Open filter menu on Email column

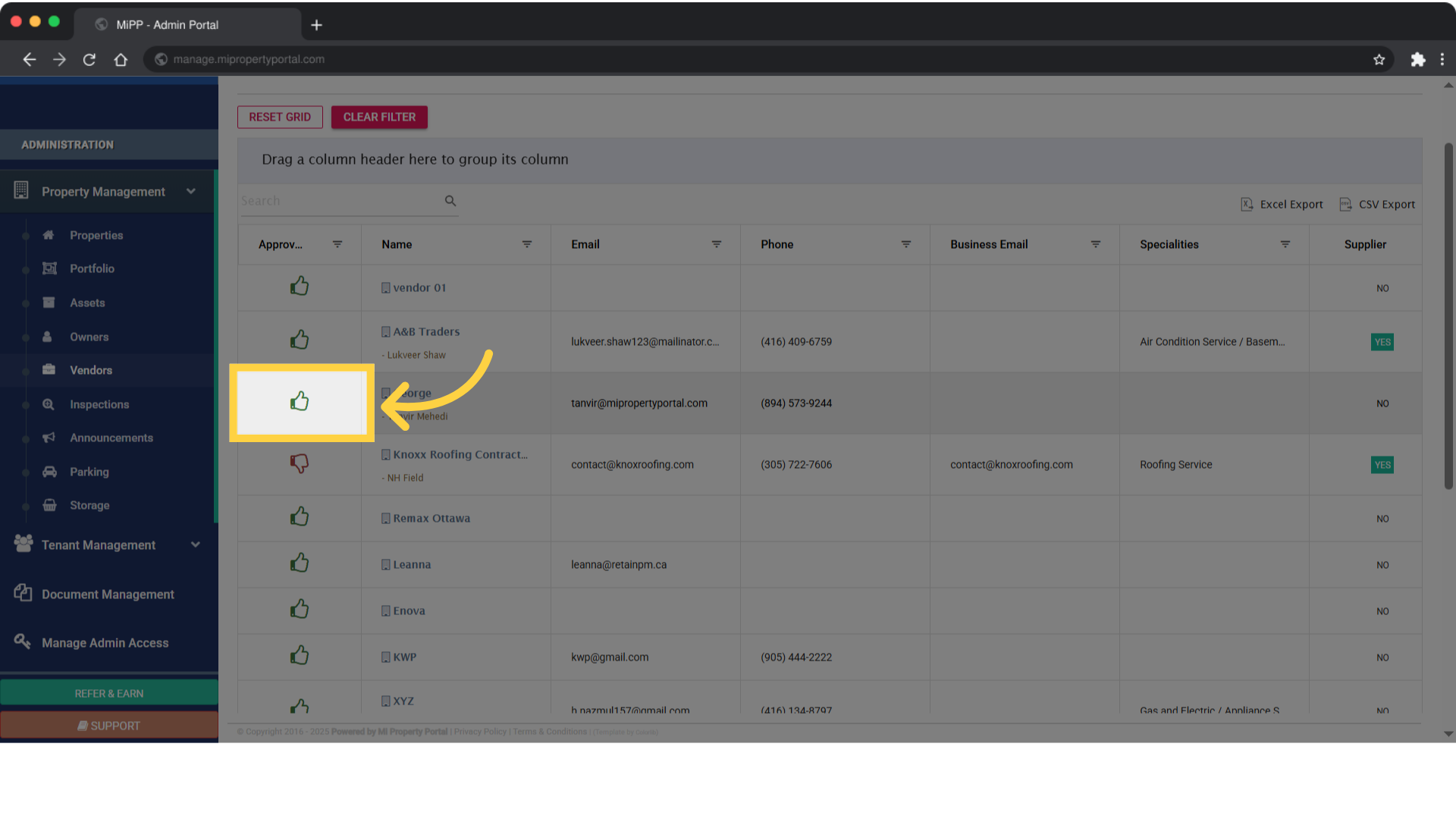[717, 244]
